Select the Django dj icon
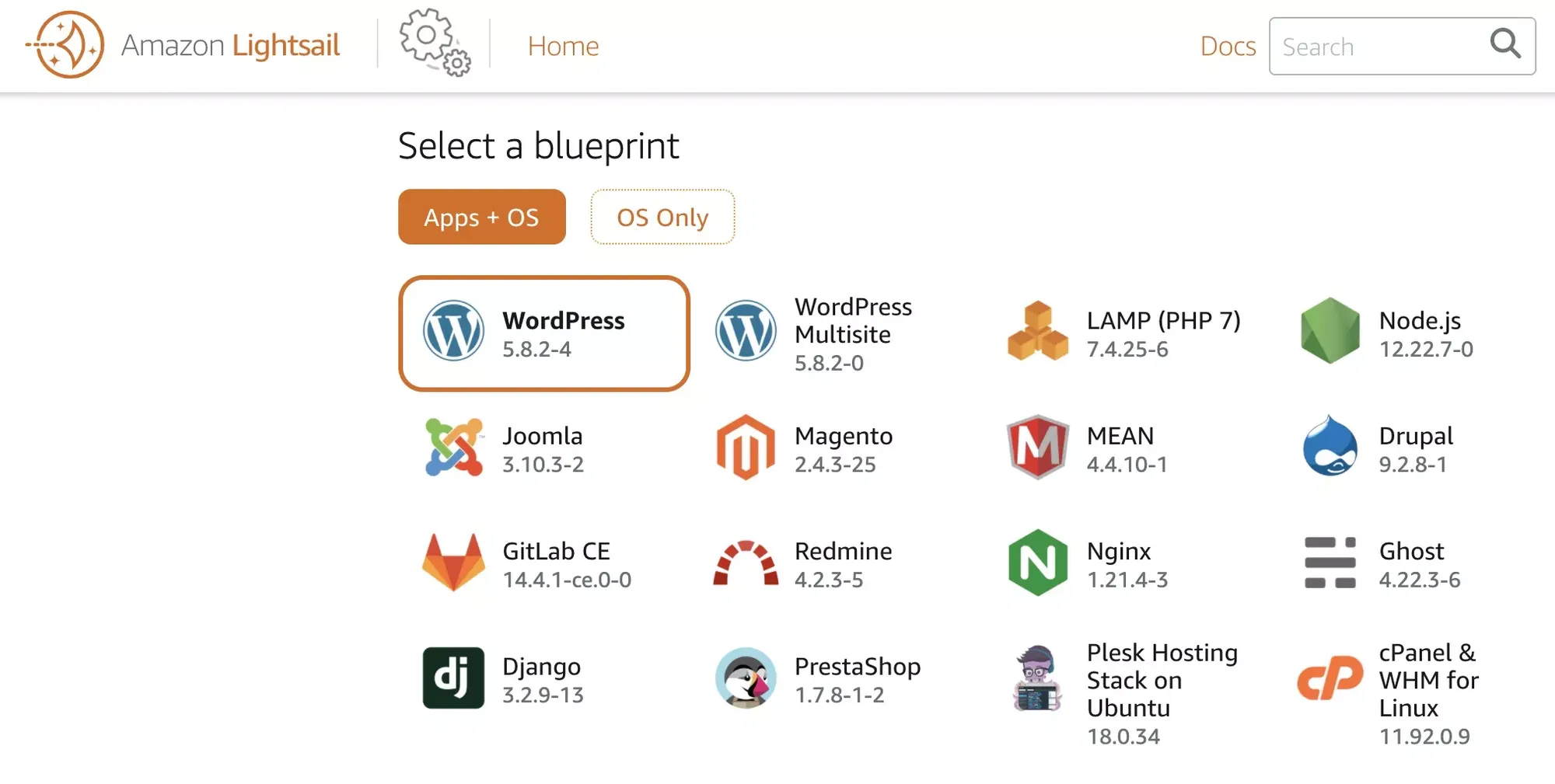The width and height of the screenshot is (1555, 784). point(453,678)
